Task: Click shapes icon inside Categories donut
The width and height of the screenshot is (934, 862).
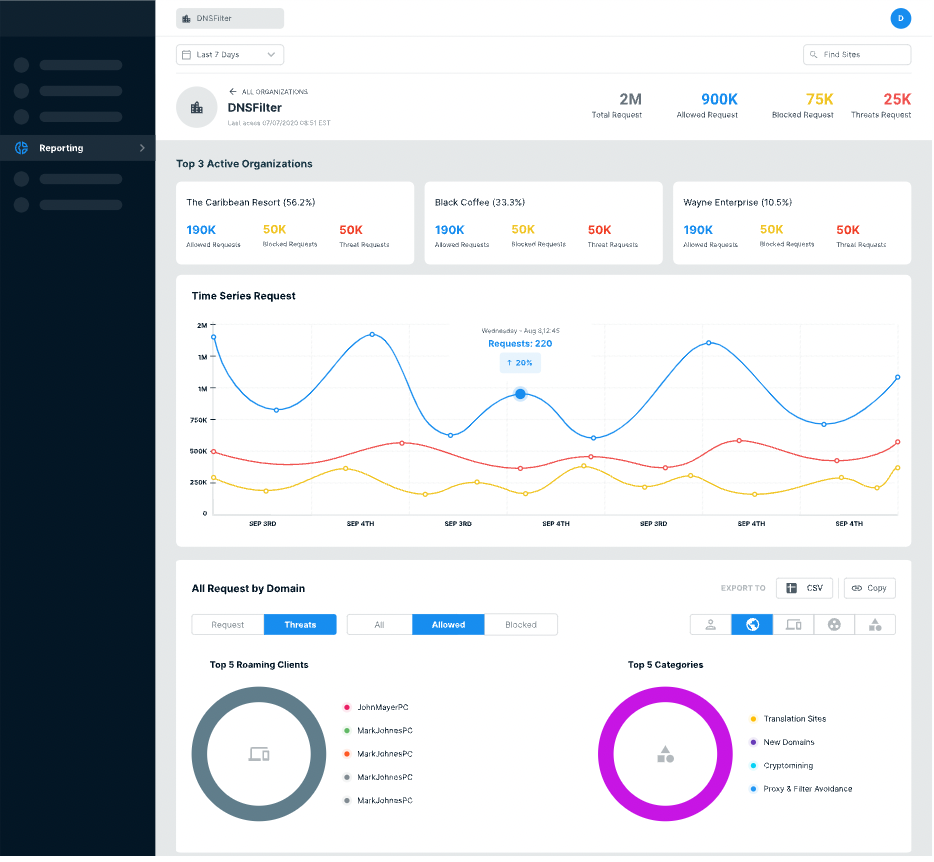Action: point(667,755)
